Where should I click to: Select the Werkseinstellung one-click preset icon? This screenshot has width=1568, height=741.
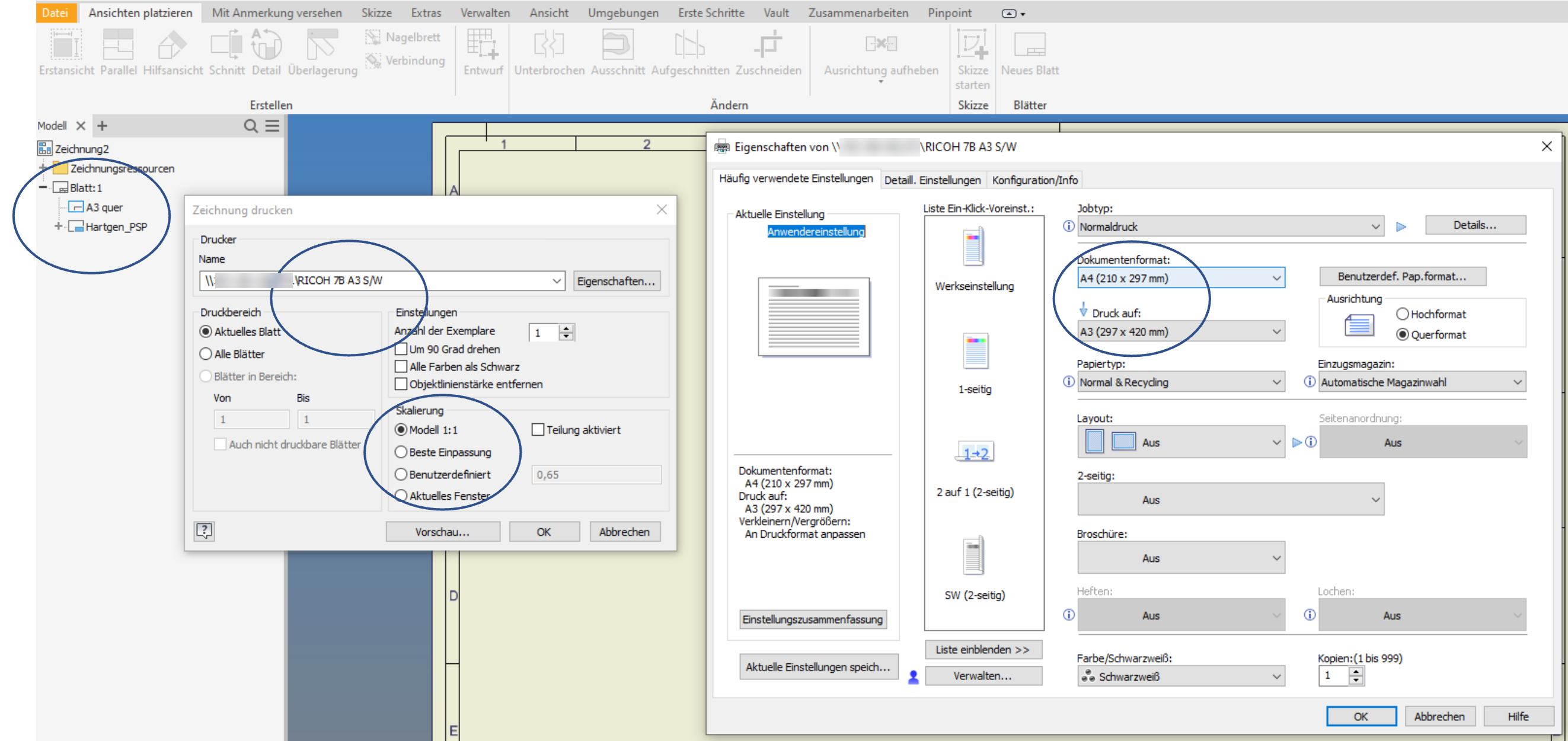pyautogui.click(x=973, y=247)
